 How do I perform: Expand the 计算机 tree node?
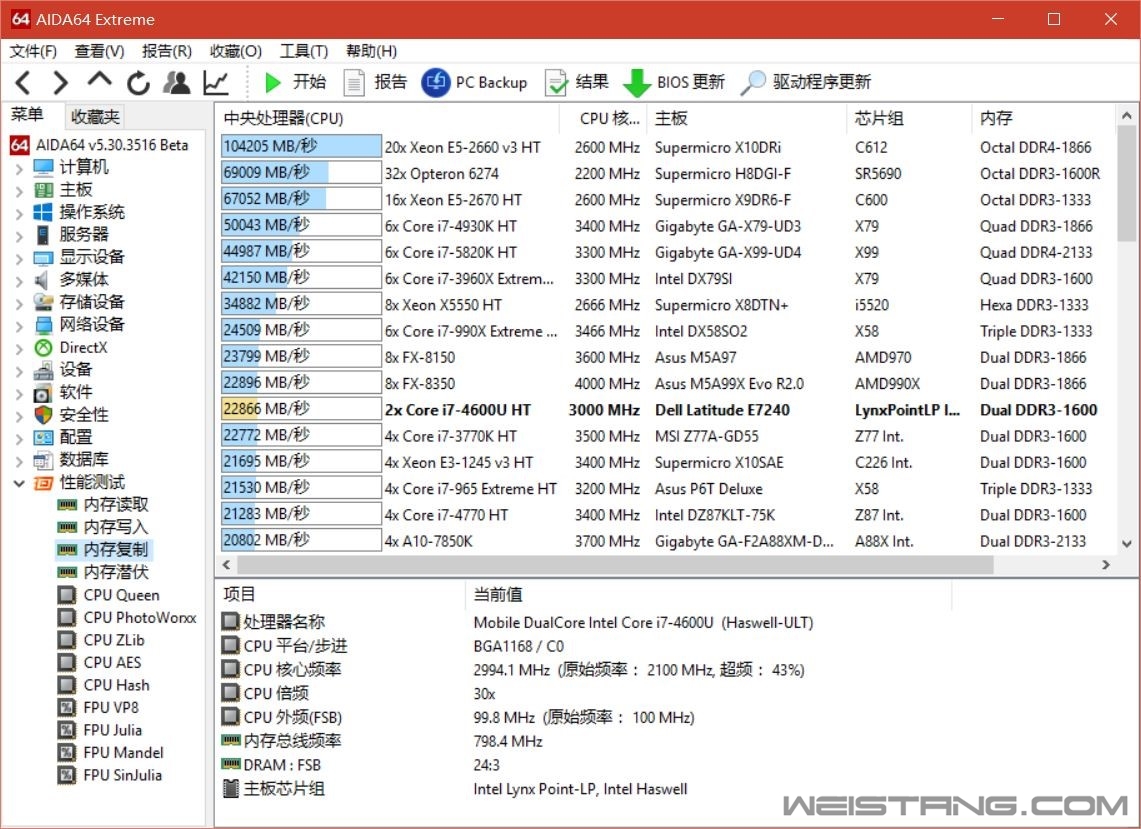(x=19, y=169)
